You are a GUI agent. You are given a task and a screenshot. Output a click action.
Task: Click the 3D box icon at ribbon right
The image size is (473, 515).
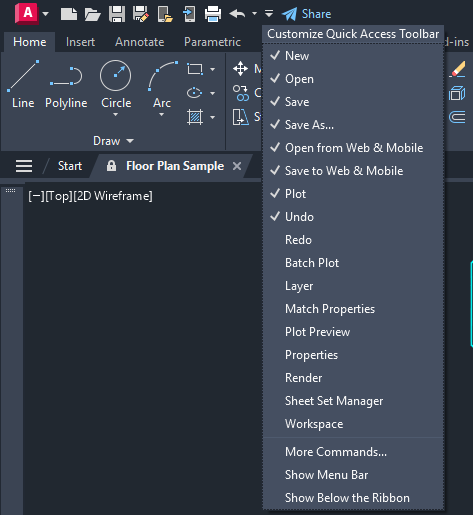pos(457,93)
